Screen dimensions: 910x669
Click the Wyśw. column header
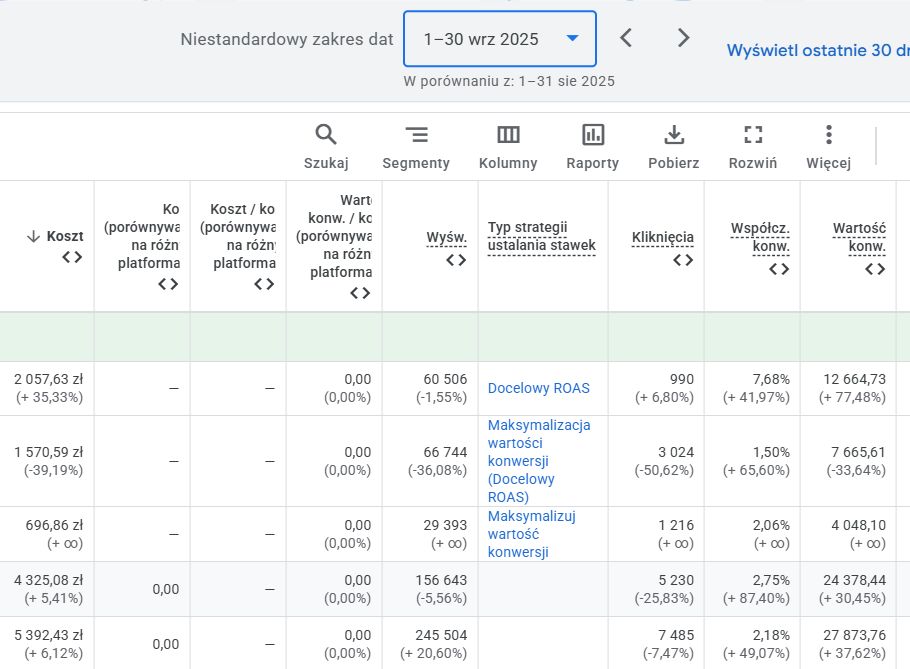446,237
